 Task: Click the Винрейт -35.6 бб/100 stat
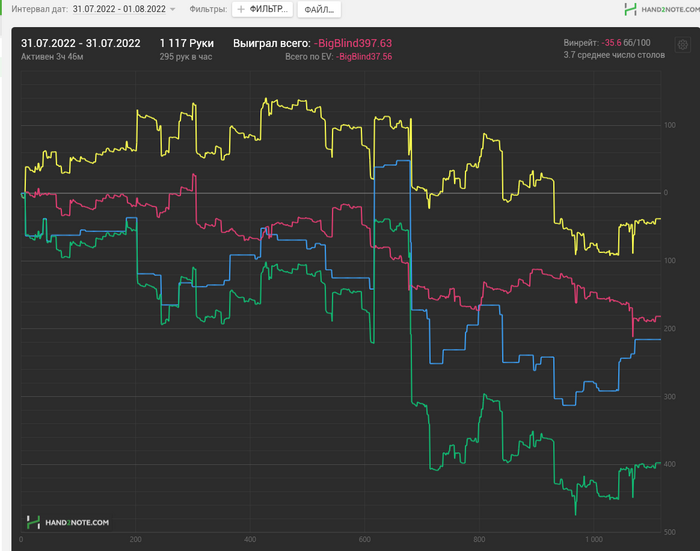click(x=607, y=43)
